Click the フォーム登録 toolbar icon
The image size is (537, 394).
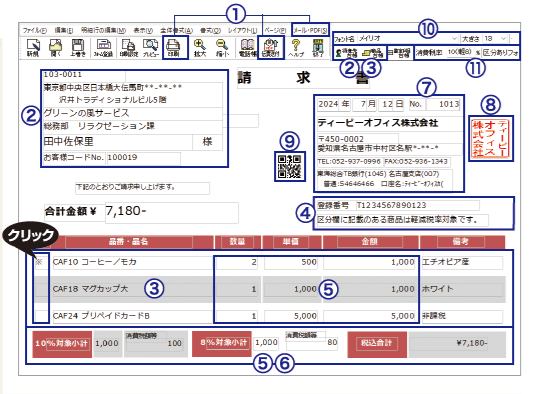(103, 48)
